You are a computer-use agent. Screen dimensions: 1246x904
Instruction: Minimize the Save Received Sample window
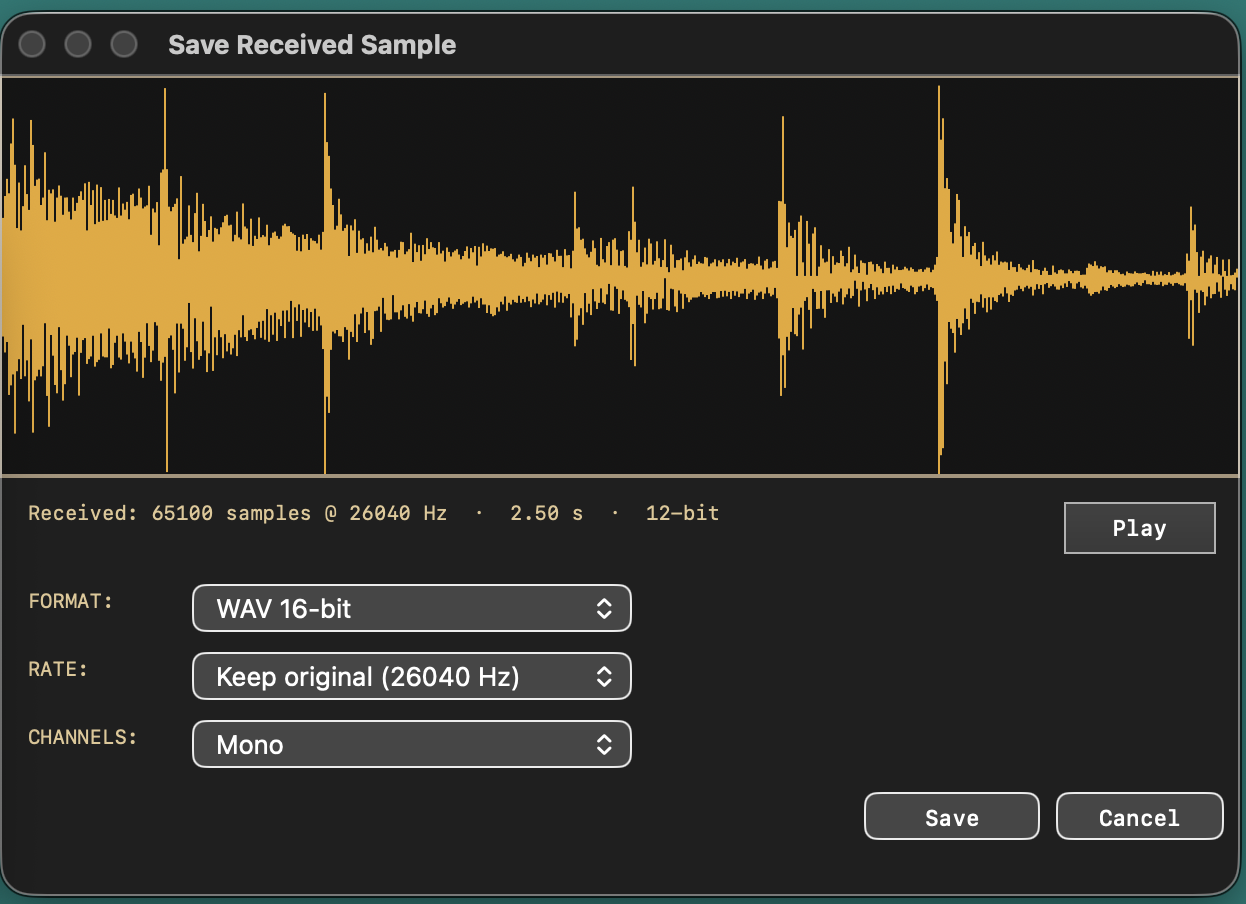tap(77, 44)
